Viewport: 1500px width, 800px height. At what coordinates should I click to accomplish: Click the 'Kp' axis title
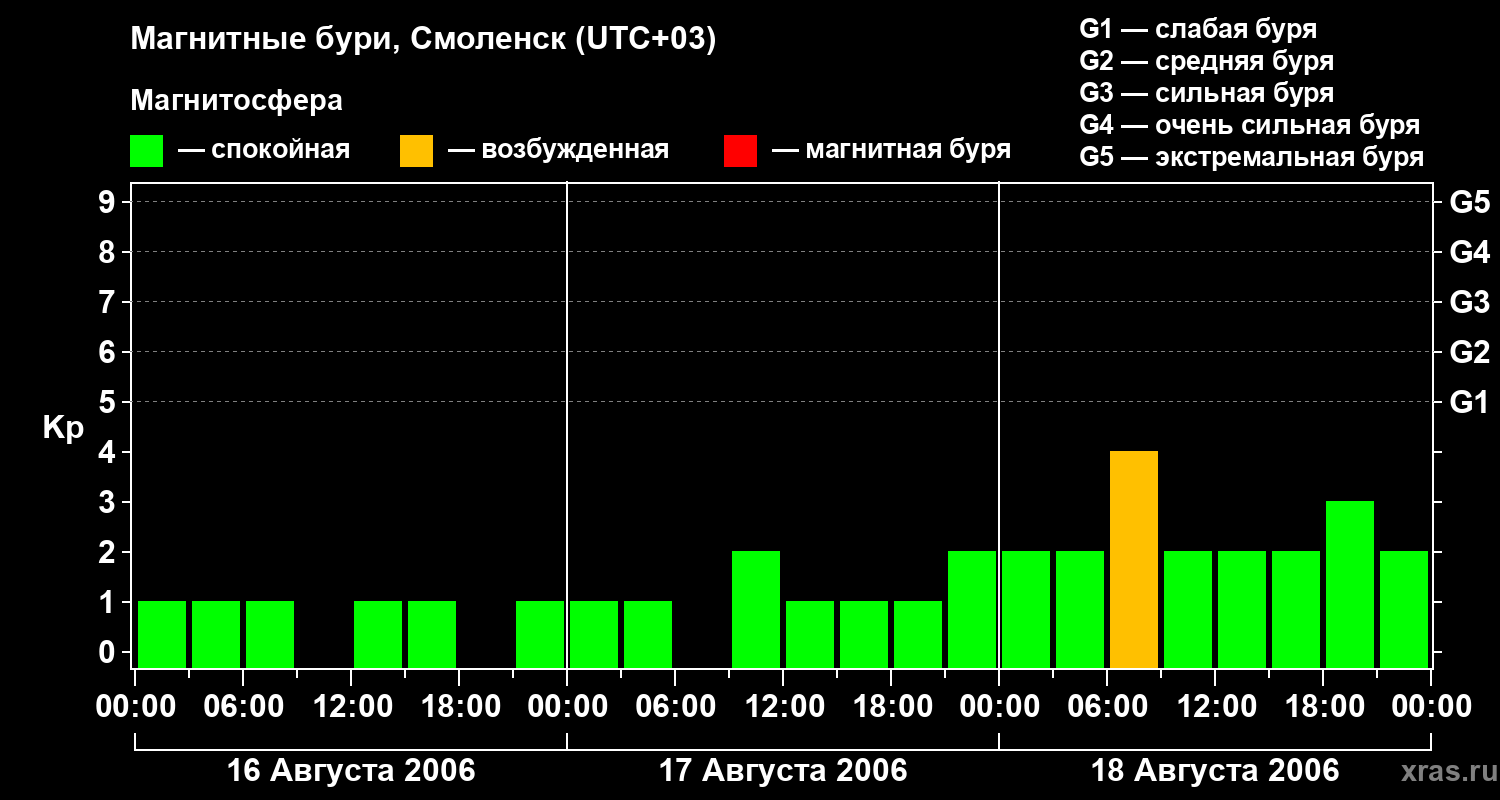(x=63, y=428)
